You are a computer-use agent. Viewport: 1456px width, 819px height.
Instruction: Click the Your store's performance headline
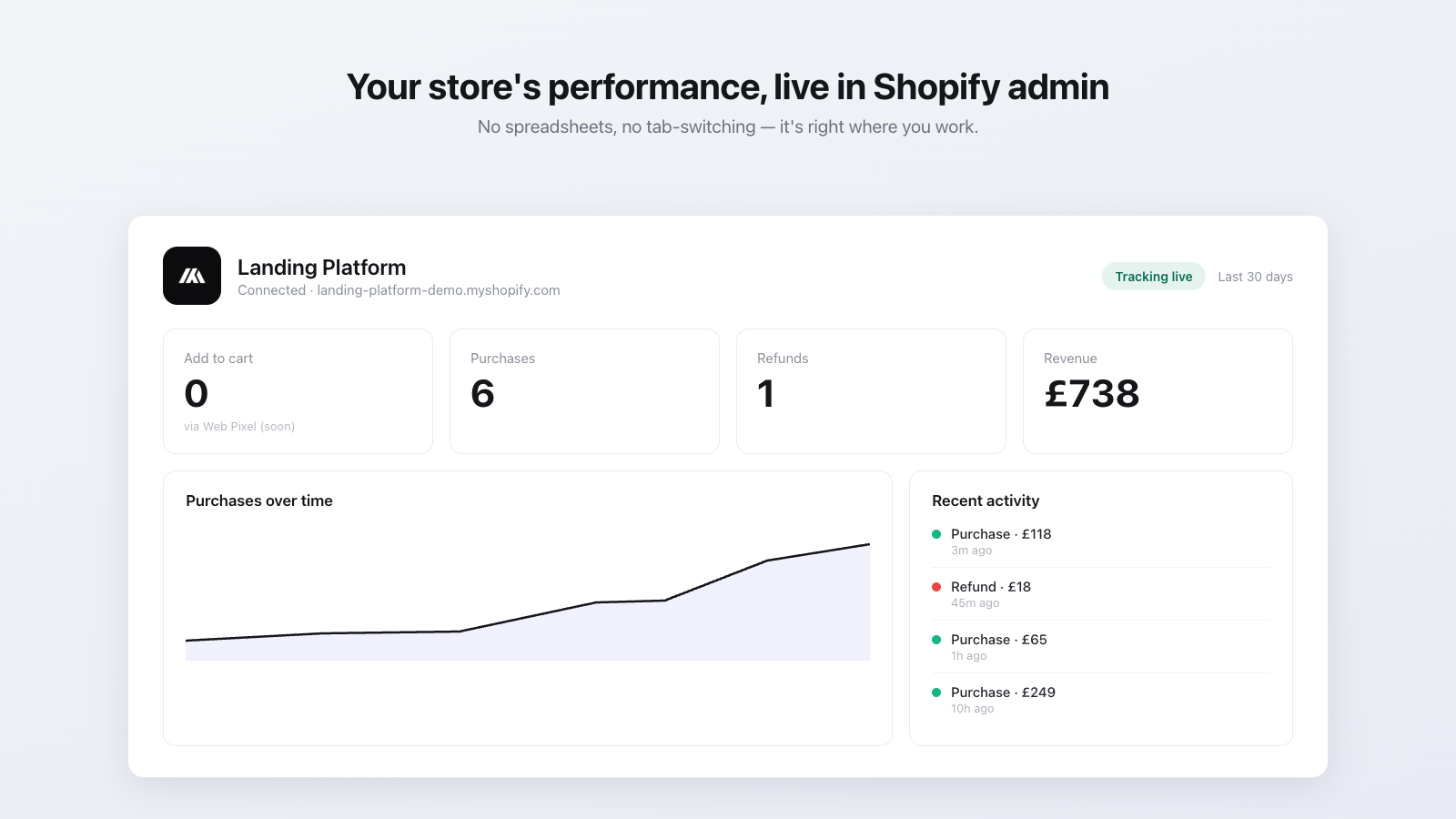point(728,87)
